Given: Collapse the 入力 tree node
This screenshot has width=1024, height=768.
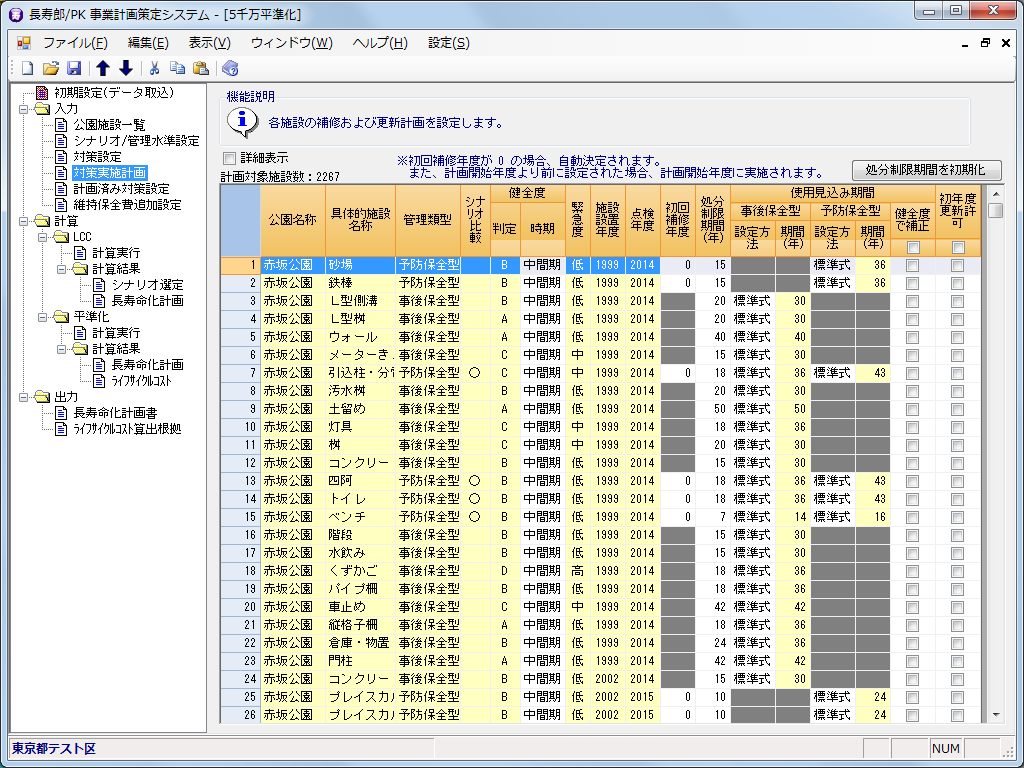Looking at the screenshot, I should (x=22, y=109).
